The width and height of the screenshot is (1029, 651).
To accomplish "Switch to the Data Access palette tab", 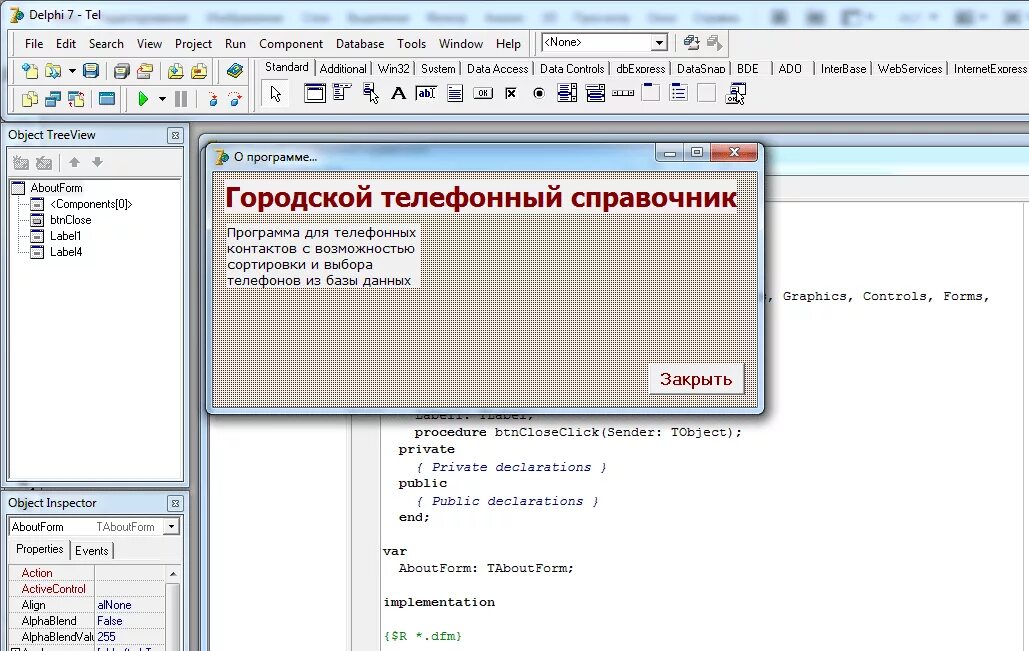I will coord(497,68).
